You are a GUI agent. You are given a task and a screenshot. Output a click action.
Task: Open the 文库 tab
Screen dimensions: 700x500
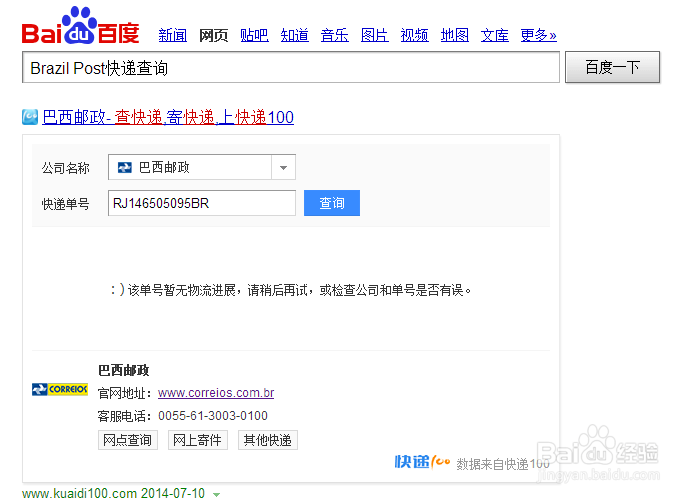pos(495,35)
